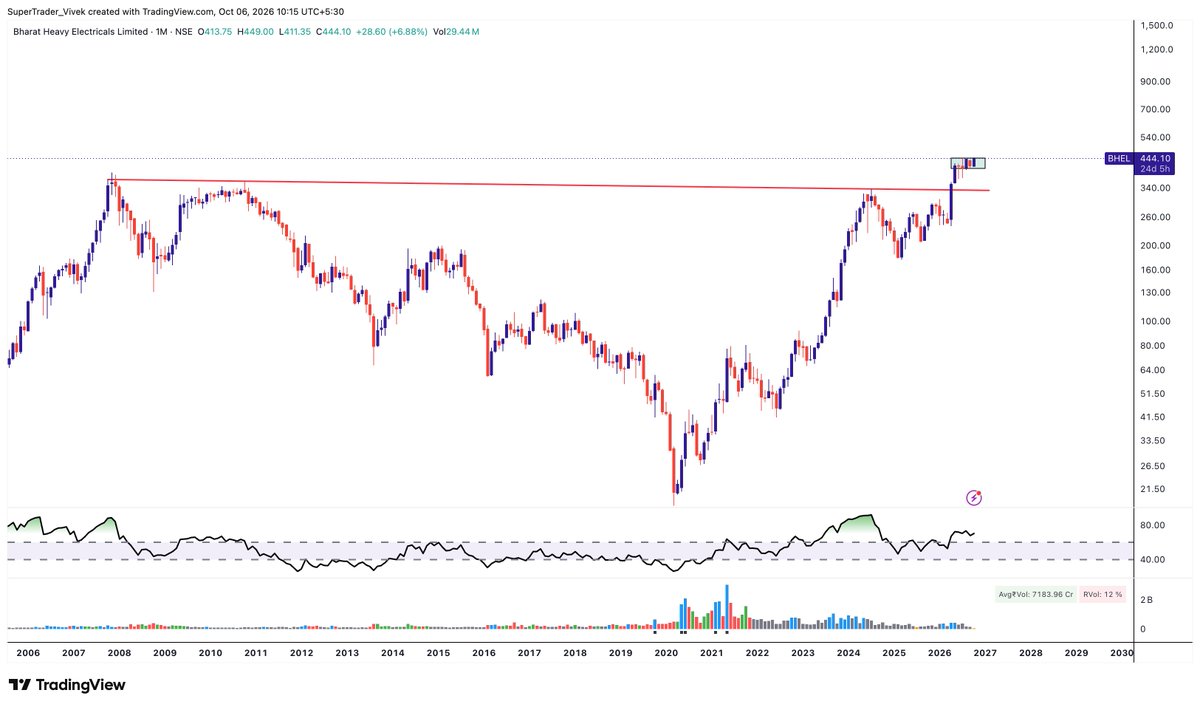Click the 130.00 price axis label
1200x707 pixels.
click(1155, 293)
